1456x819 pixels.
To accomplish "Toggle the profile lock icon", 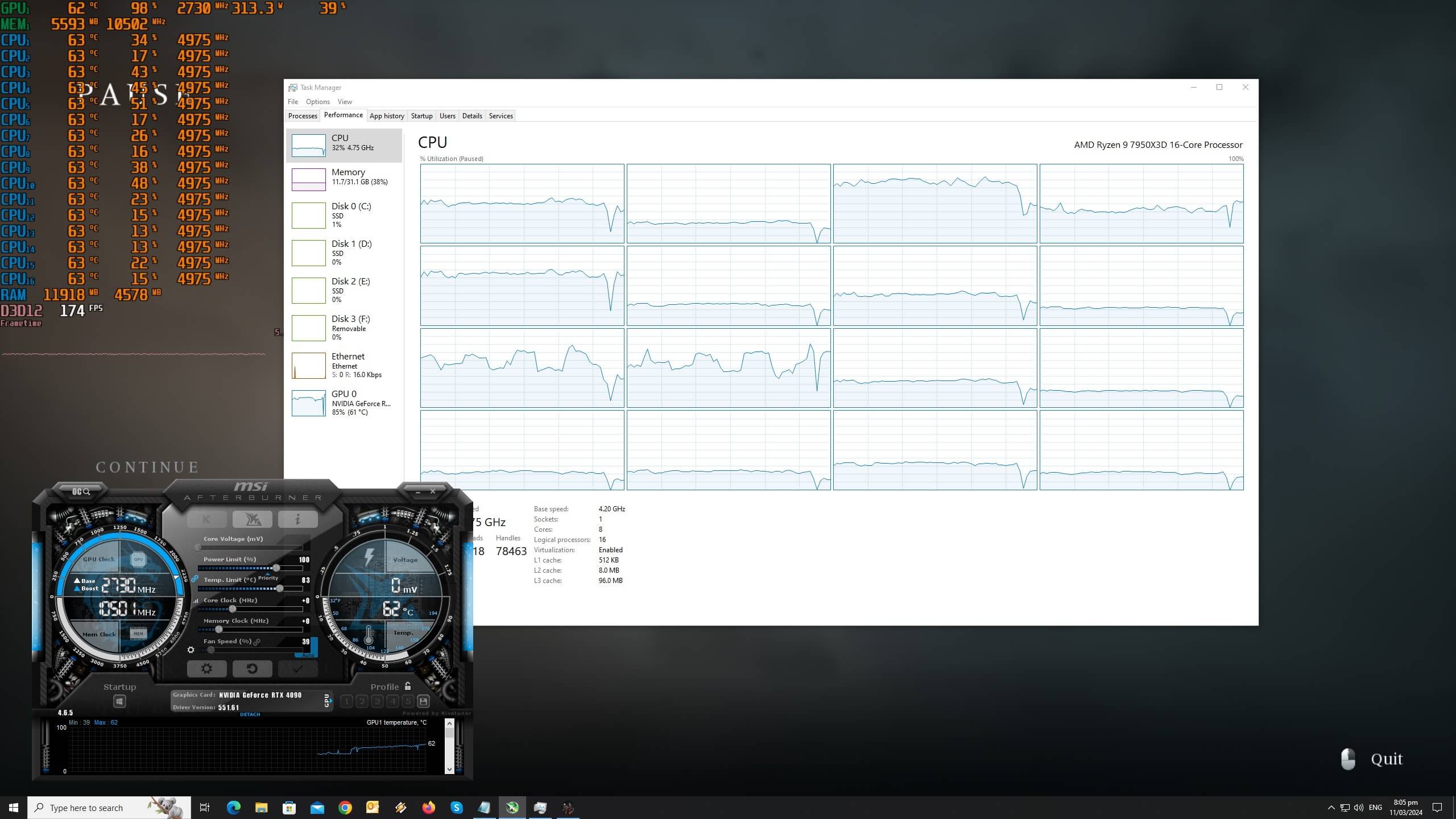I will 408,686.
